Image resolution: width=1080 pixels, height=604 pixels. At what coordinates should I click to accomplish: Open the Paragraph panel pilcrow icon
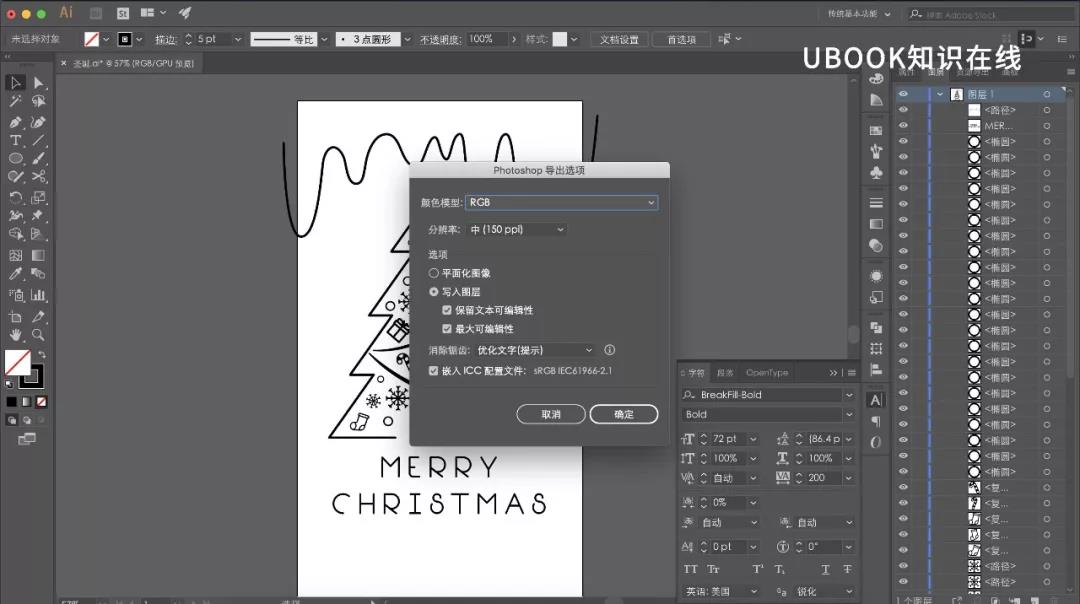[875, 421]
